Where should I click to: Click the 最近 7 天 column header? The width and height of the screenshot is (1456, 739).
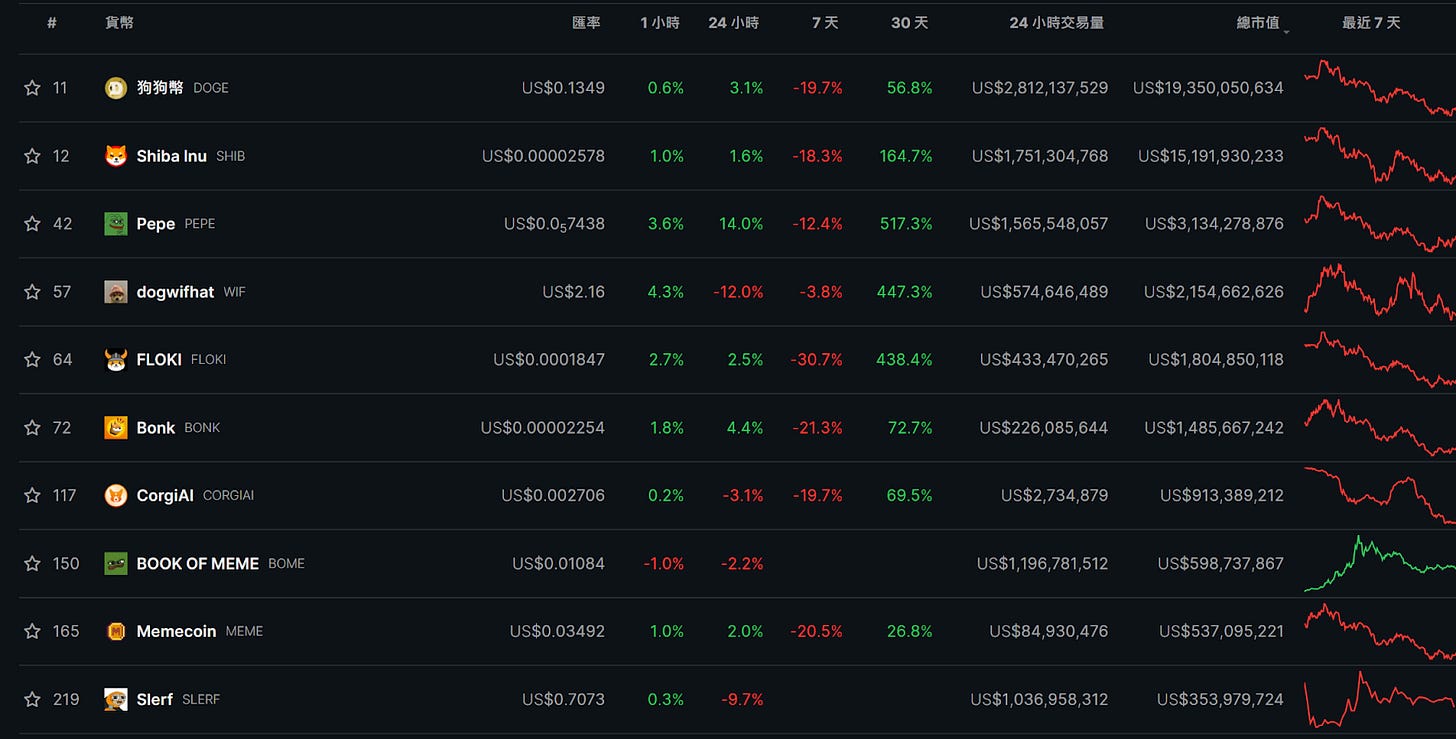1371,22
